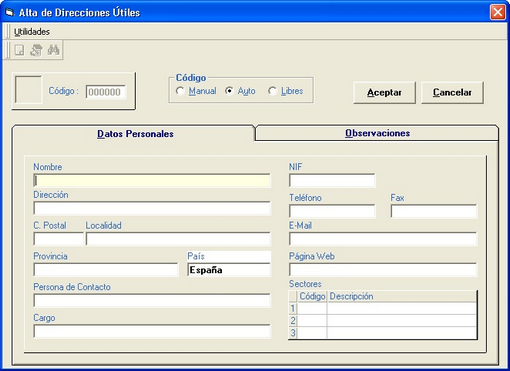
Task: Click the Provincia field
Action: coord(106,270)
